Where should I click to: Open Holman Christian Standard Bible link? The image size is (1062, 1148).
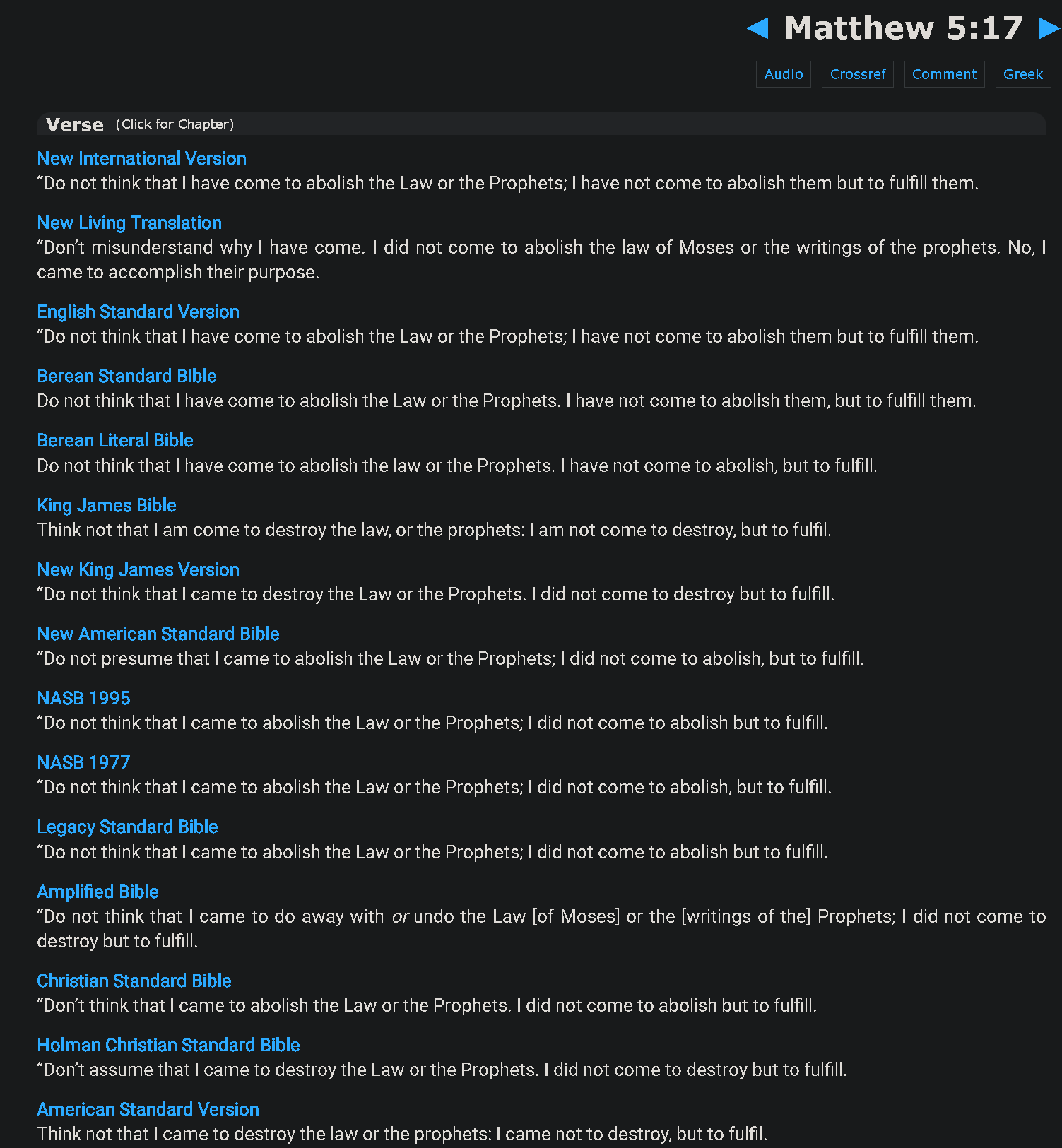(168, 1045)
